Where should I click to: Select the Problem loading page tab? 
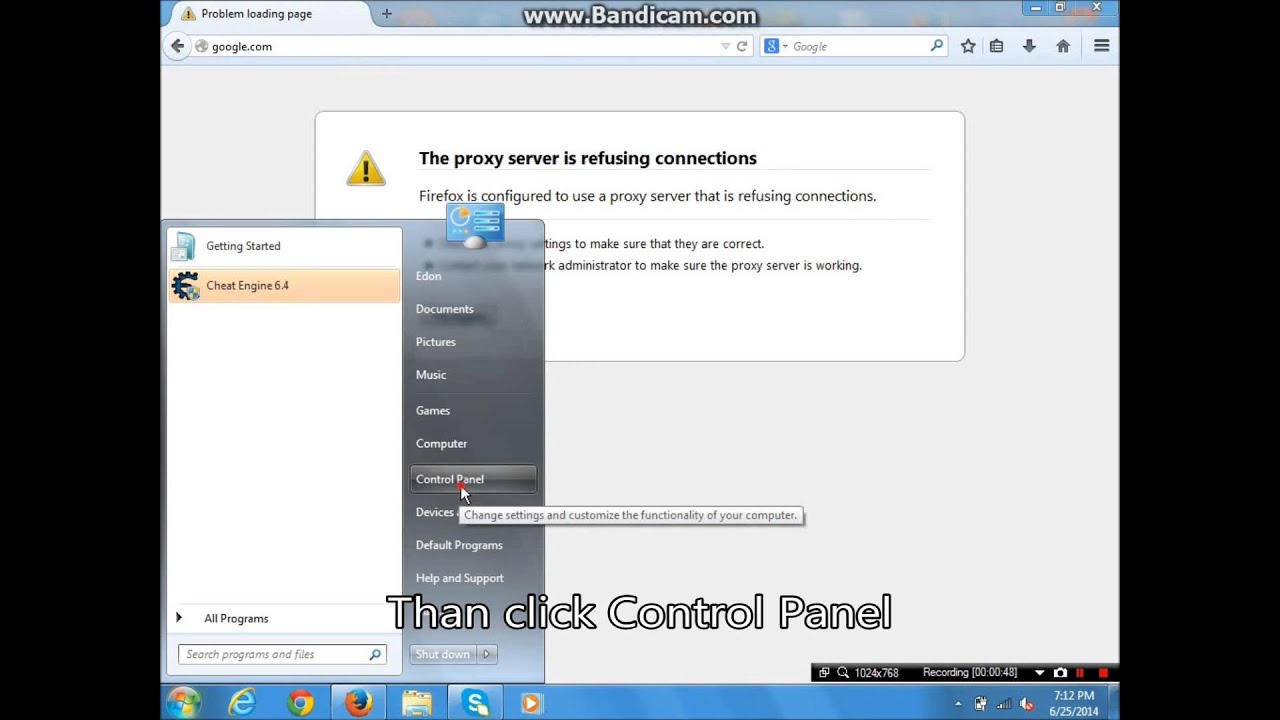[267, 14]
